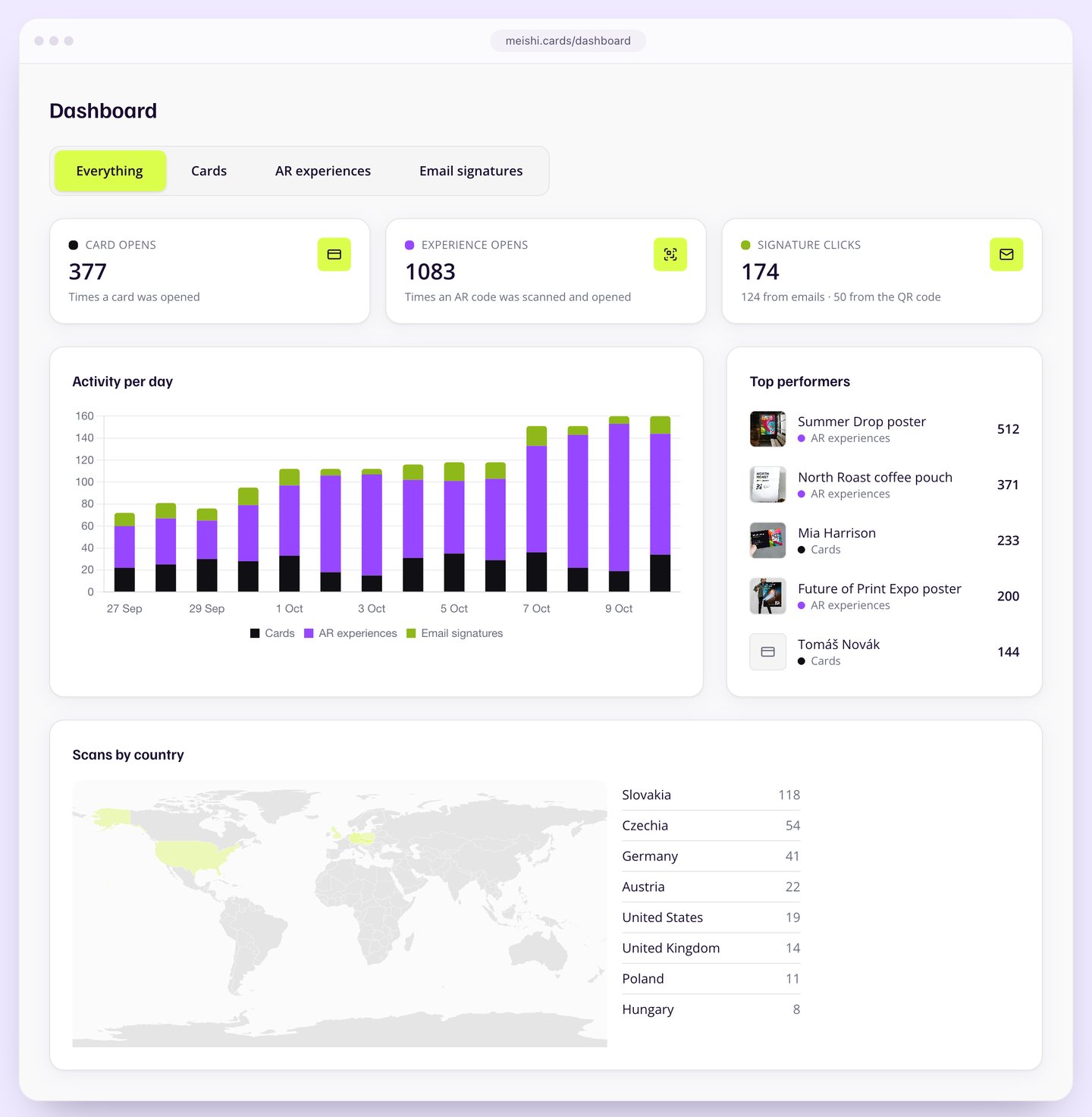Click the Hungary row in country list
Viewport: 1092px width, 1117px height.
(x=711, y=1009)
